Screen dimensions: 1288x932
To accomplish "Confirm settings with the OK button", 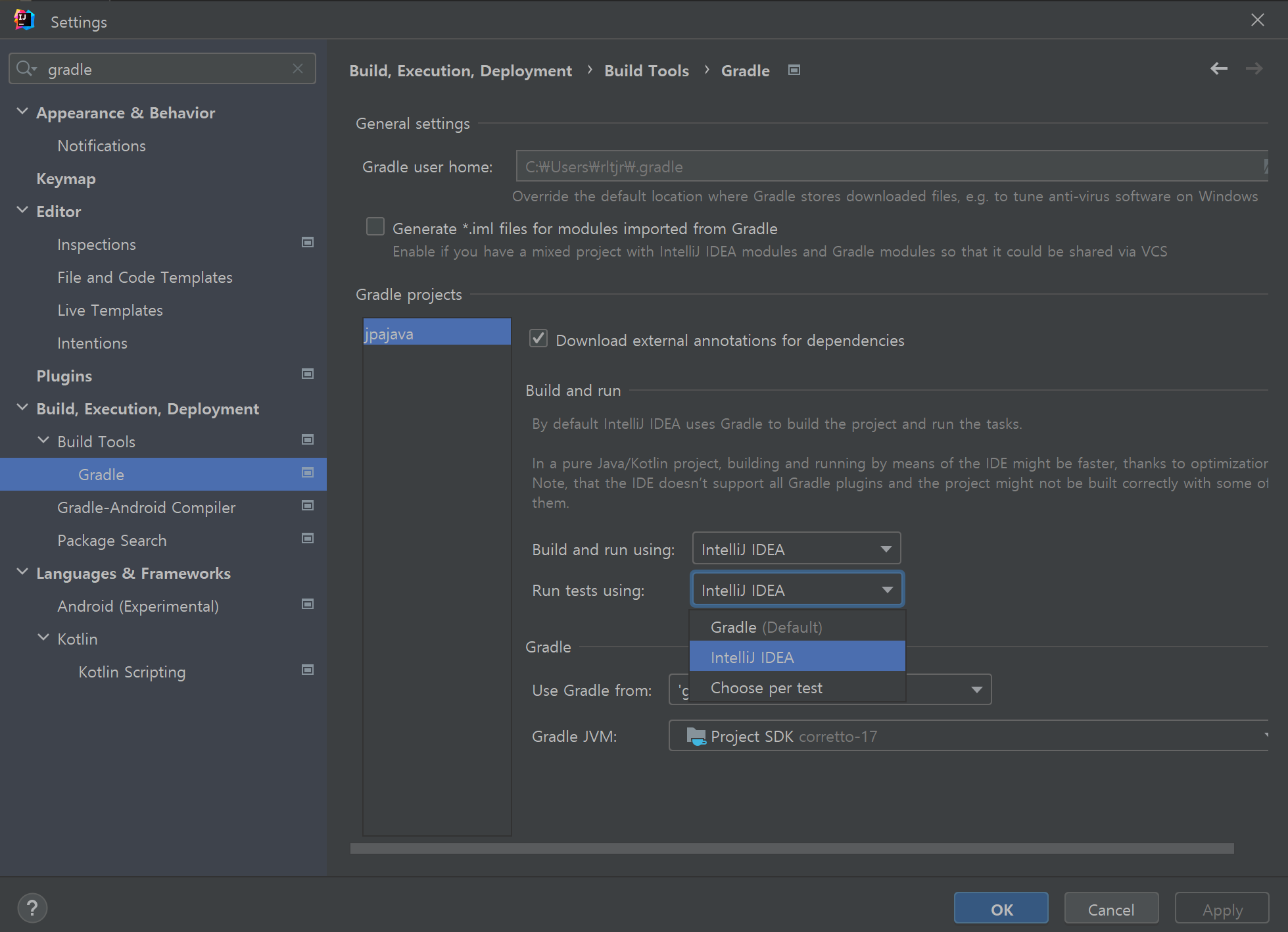I will [x=1001, y=909].
